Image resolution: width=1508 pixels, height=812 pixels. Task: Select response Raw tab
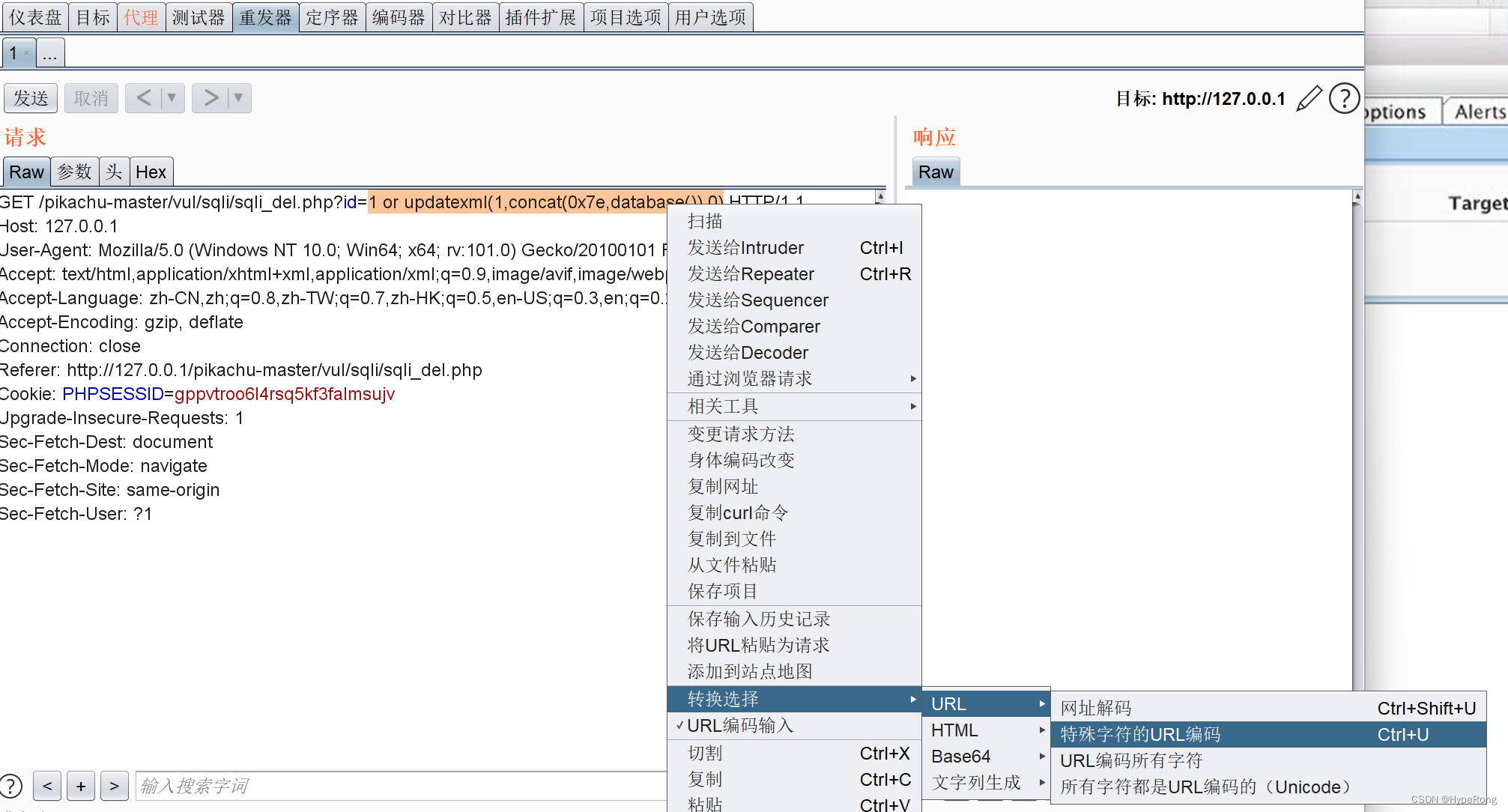pyautogui.click(x=936, y=172)
